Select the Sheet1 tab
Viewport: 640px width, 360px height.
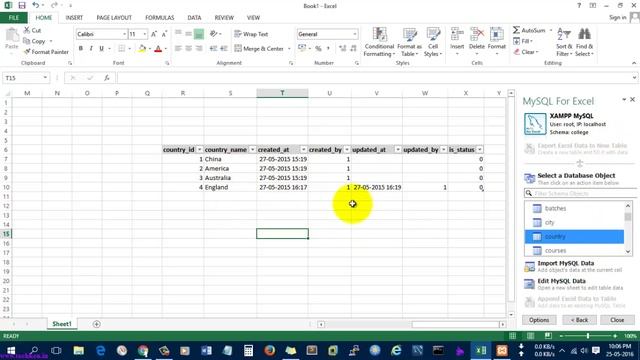click(x=62, y=324)
